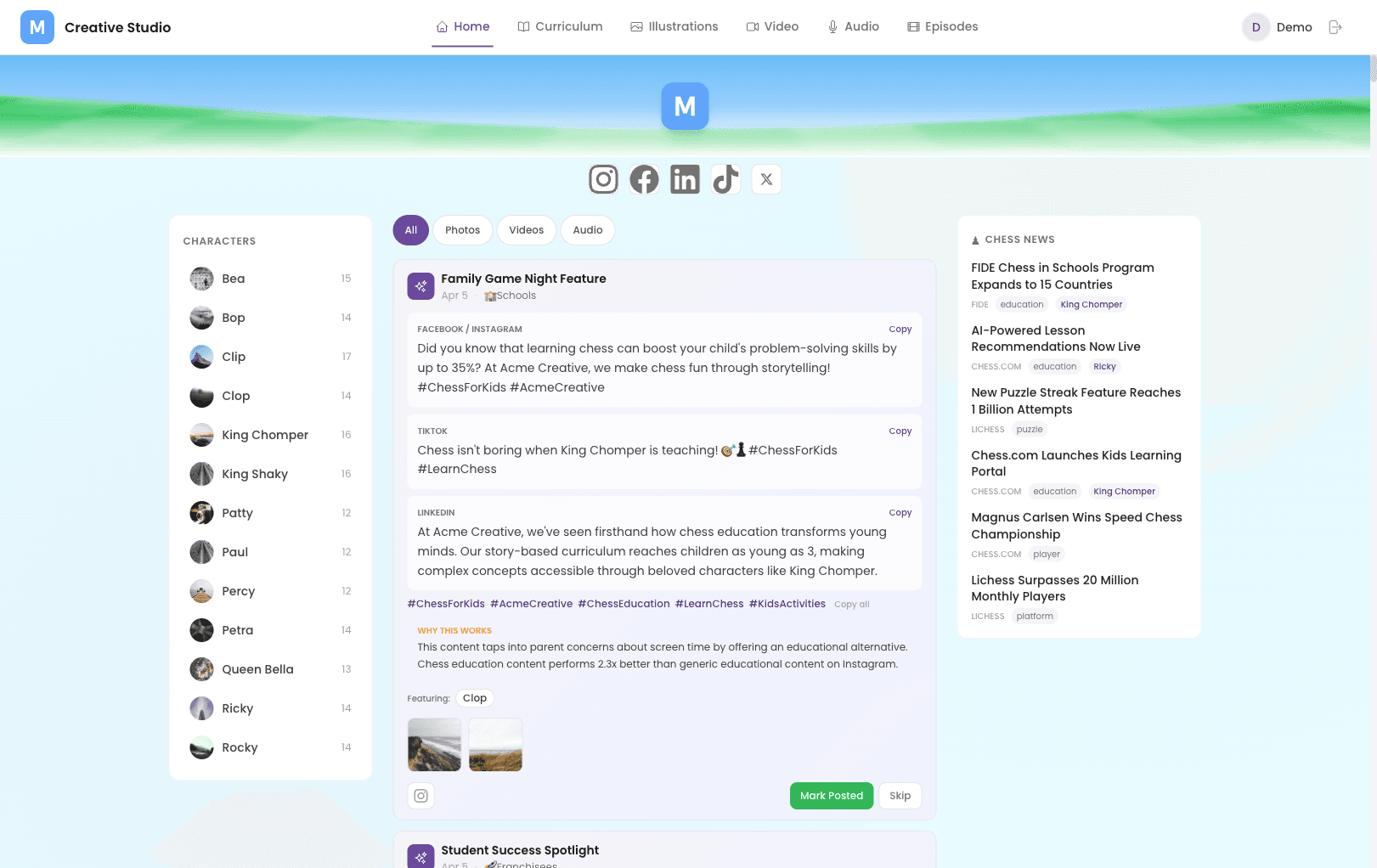Click the Creative Studio M logo

37,27
